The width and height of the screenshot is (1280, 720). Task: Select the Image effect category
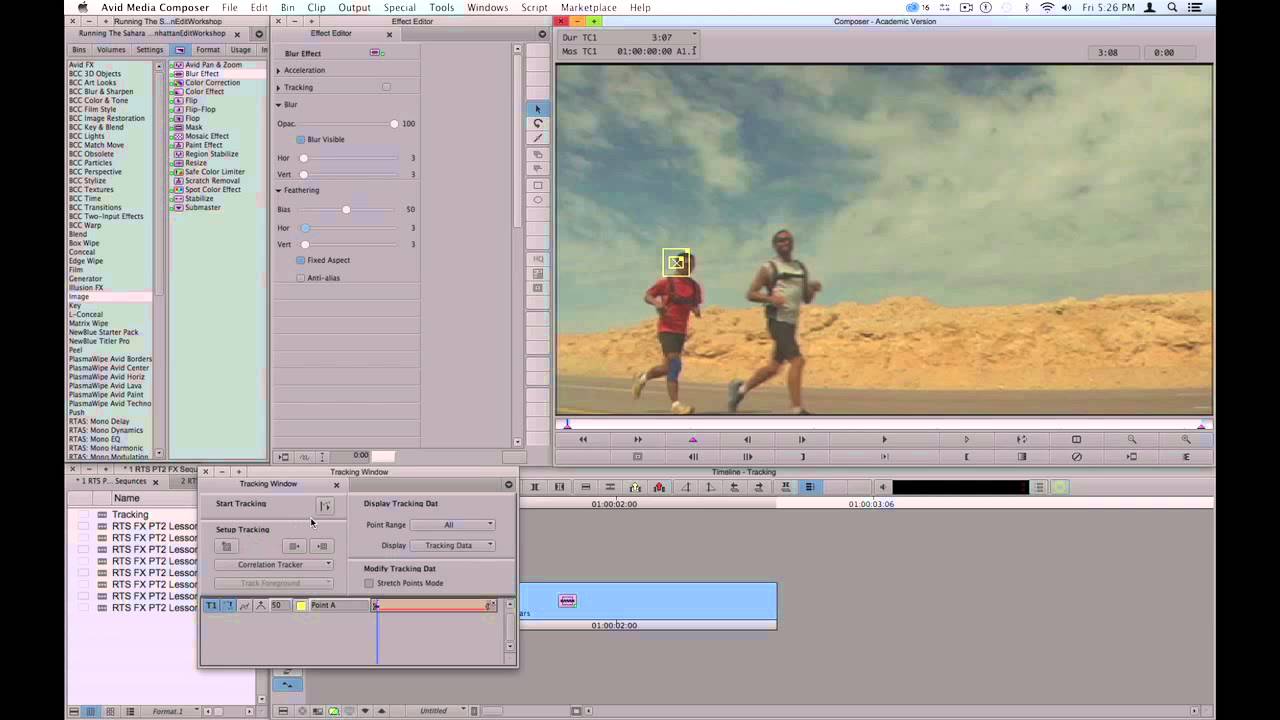79,297
